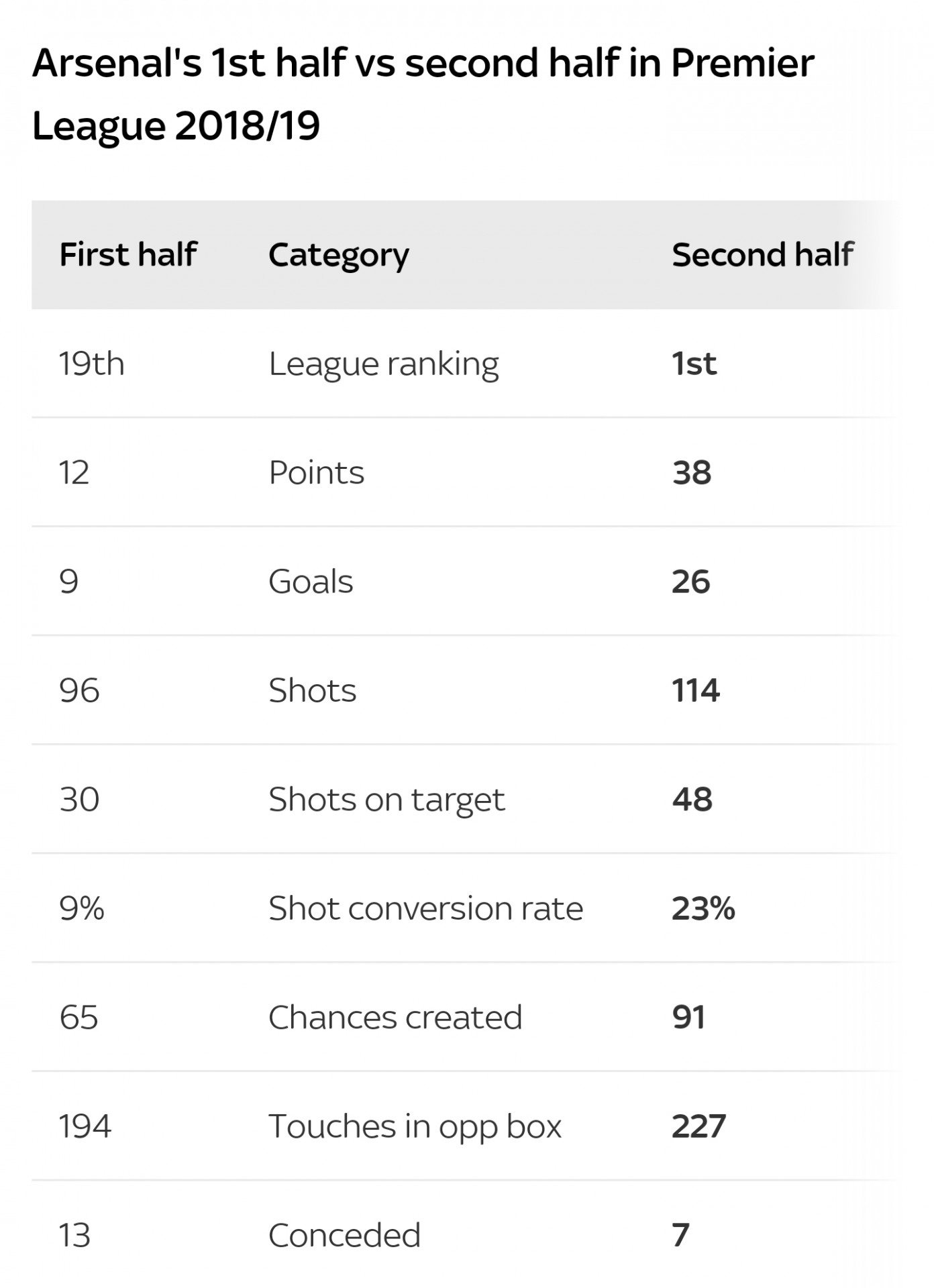Click the 'Goals' category cell
Viewport: 934px width, 1288px height.
click(x=310, y=582)
